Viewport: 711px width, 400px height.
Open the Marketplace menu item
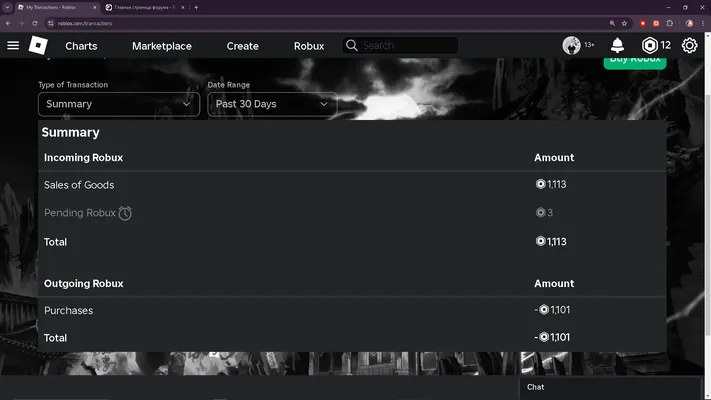point(162,46)
